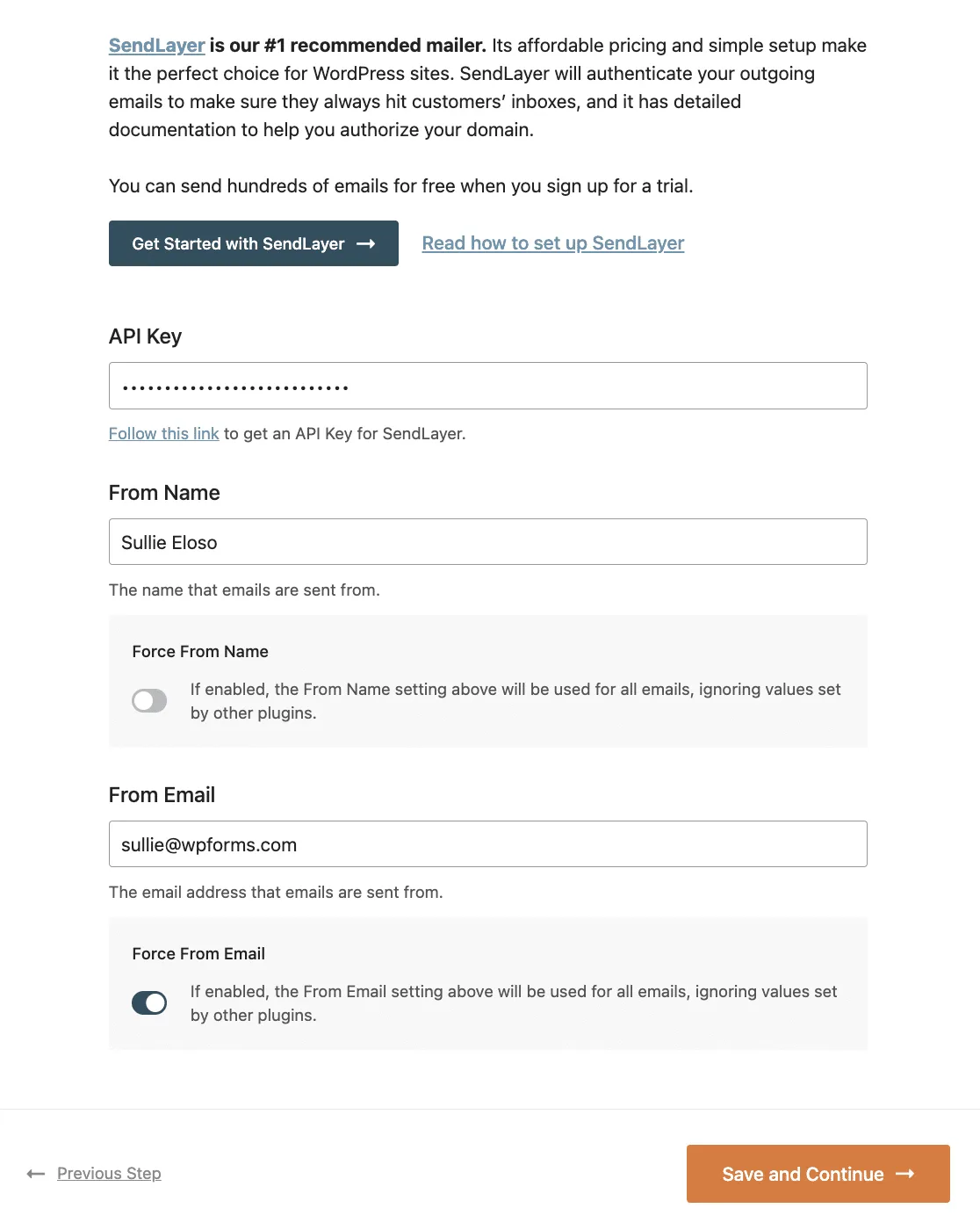Image resolution: width=980 pixels, height=1230 pixels.
Task: Click Get Started with SendLayer button
Action: pyautogui.click(x=254, y=243)
